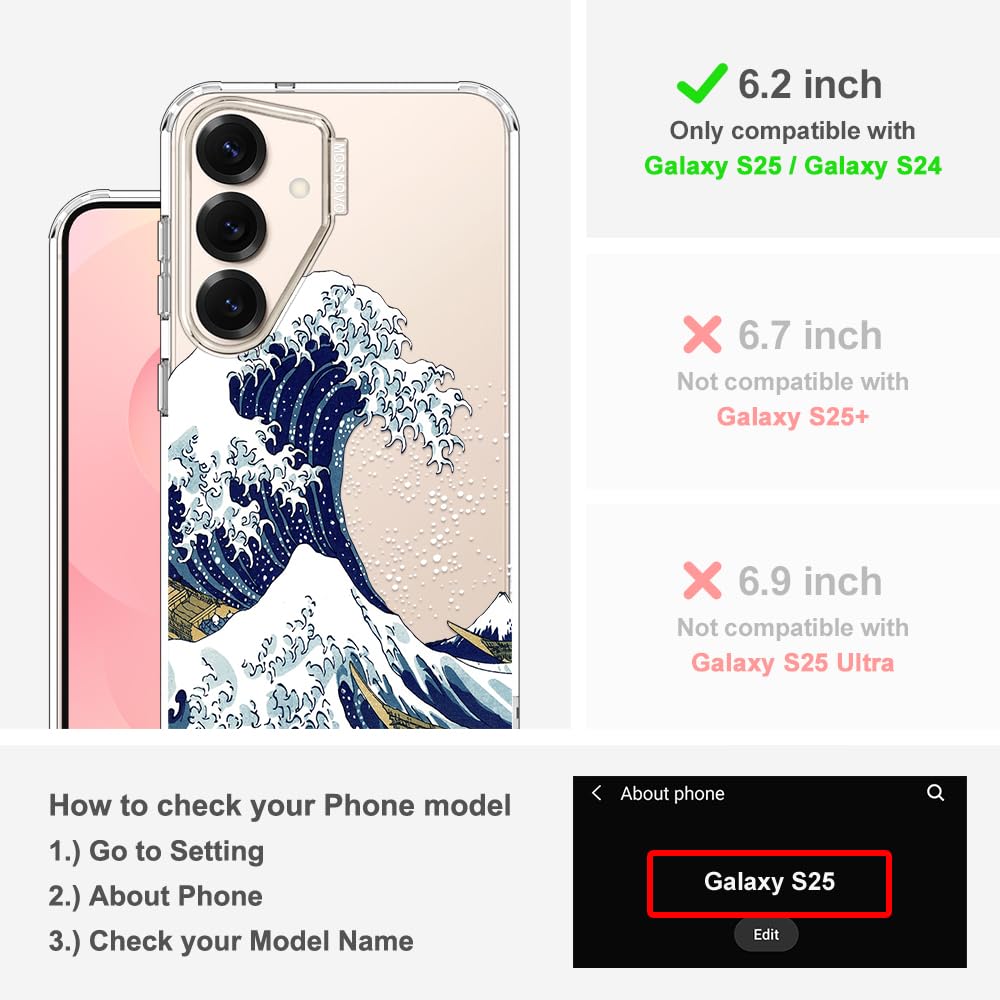Click the green checkmark beside 6.2 inch

tap(702, 84)
